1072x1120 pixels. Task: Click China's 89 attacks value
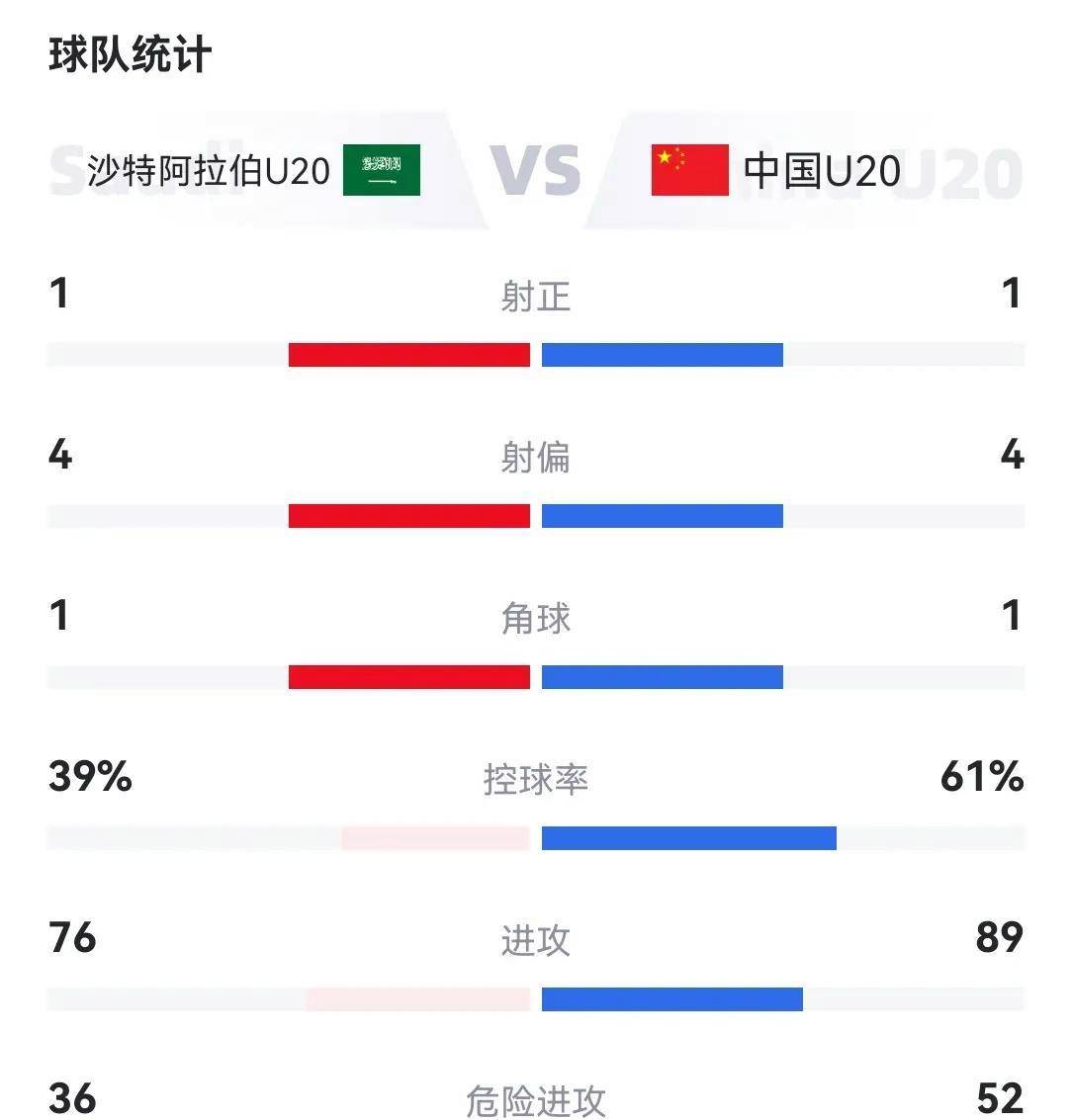[x=998, y=937]
